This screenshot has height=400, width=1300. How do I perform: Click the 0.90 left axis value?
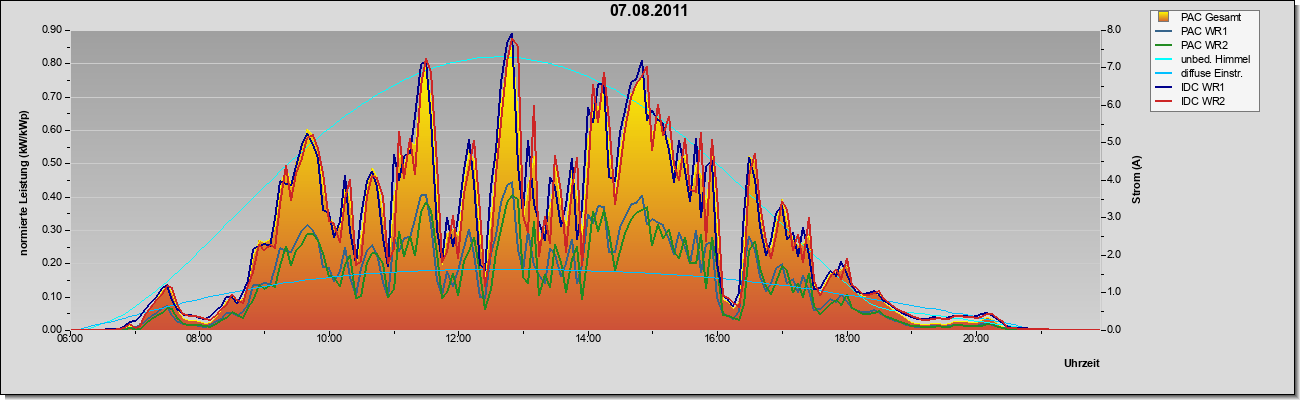click(x=52, y=30)
